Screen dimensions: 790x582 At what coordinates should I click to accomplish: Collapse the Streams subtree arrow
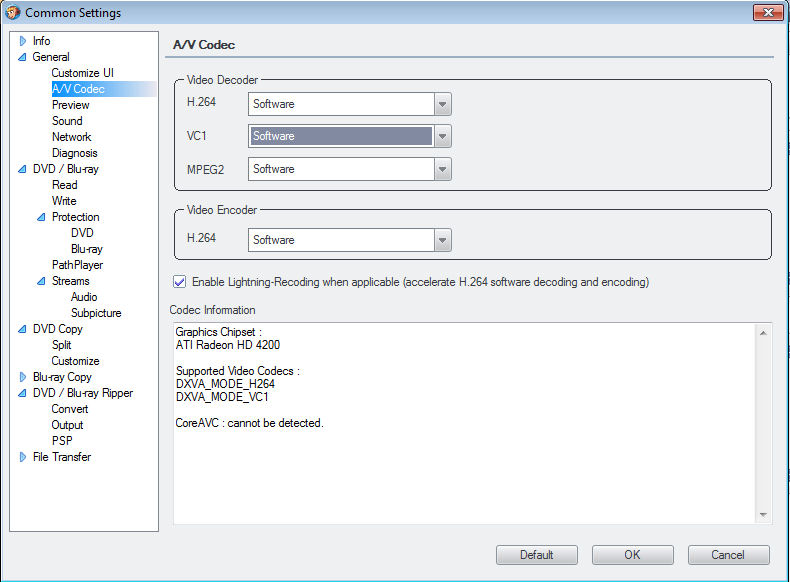[x=41, y=282]
